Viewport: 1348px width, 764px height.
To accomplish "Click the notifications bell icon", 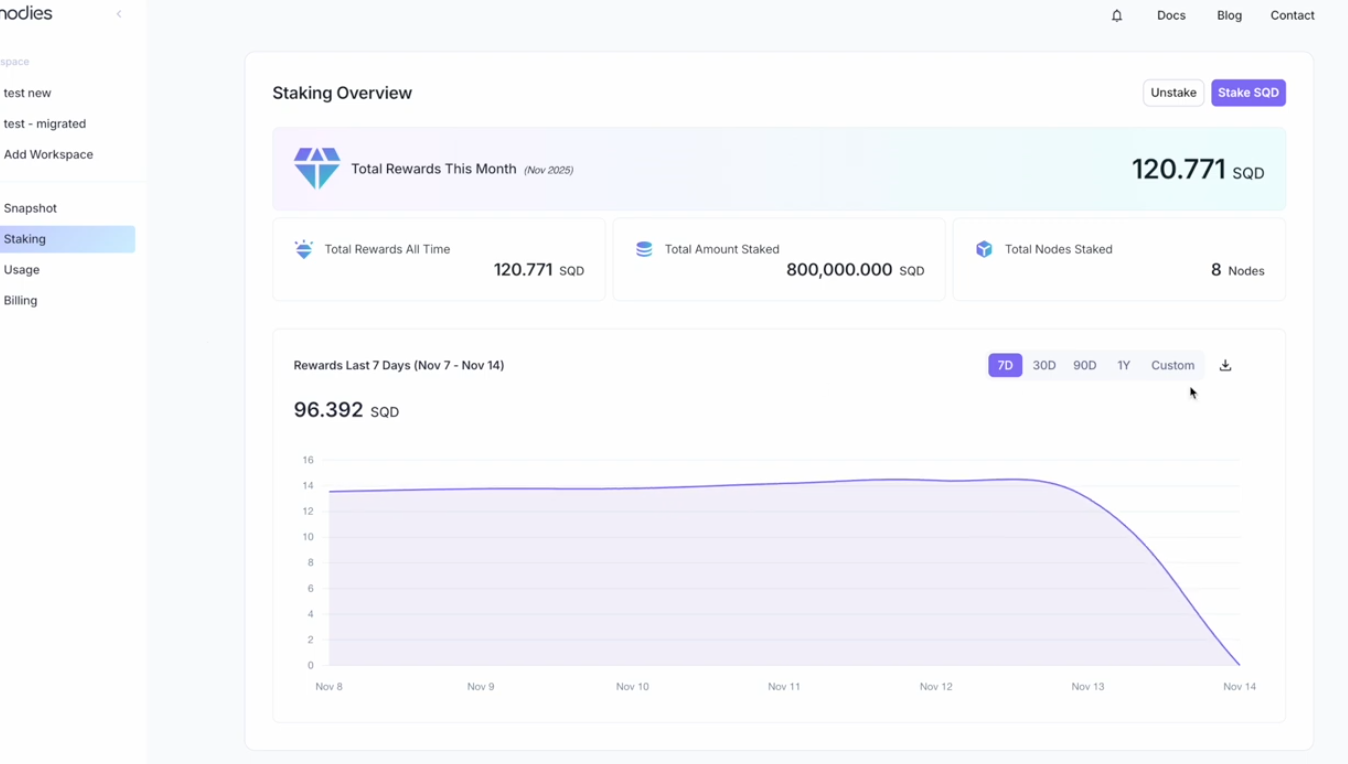I will coord(1117,16).
